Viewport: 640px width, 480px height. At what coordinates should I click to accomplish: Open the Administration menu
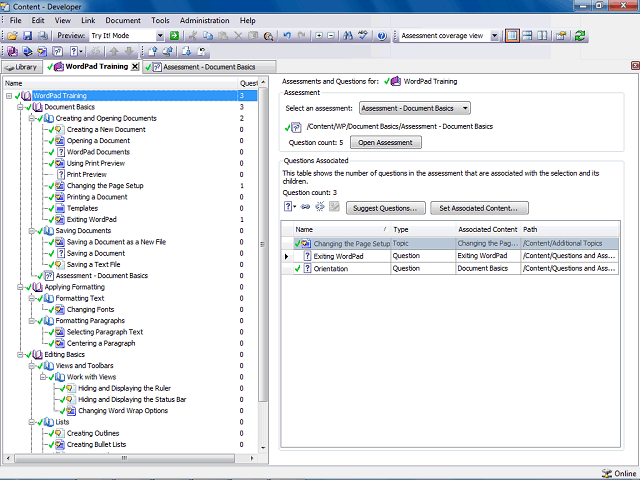click(x=204, y=20)
